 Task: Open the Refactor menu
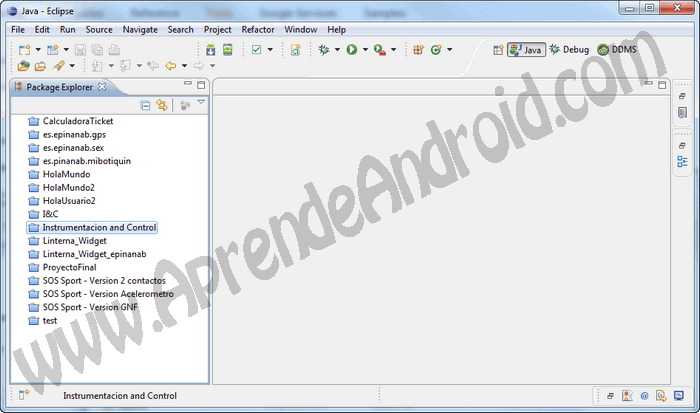pos(258,29)
